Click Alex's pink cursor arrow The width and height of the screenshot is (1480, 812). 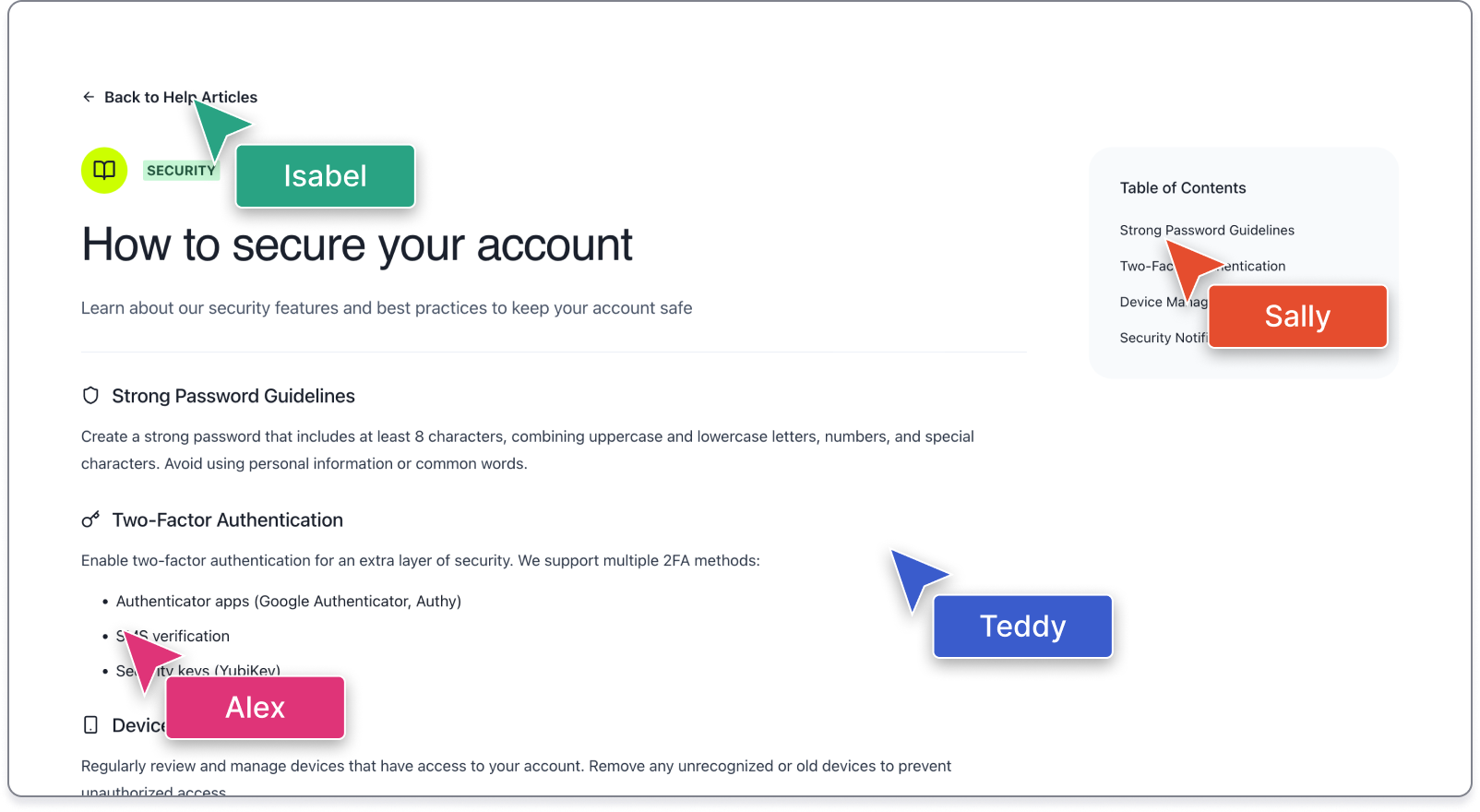coord(149,657)
